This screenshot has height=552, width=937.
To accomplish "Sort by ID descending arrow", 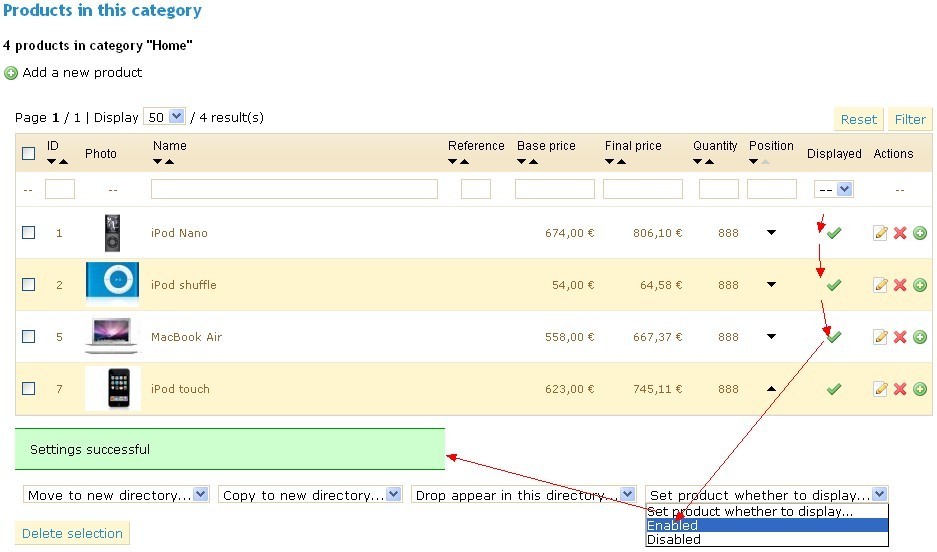I will [x=51, y=161].
